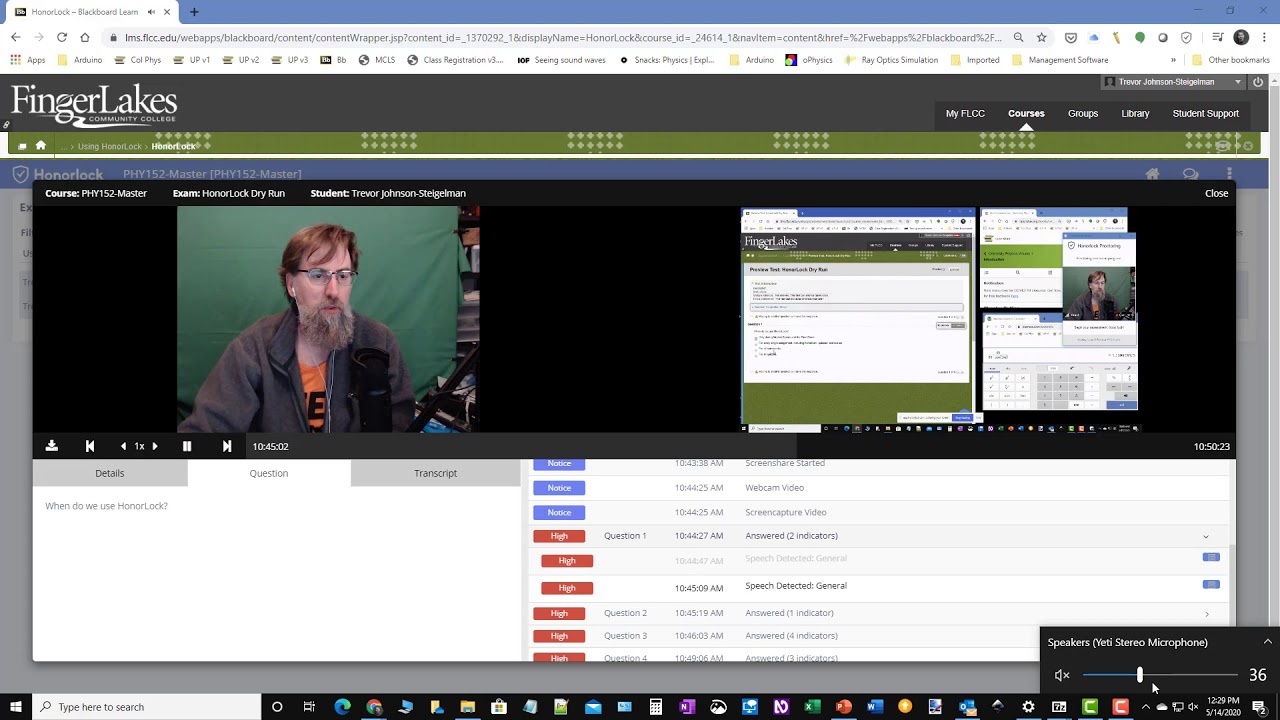Open the Student Support tab

click(1205, 114)
